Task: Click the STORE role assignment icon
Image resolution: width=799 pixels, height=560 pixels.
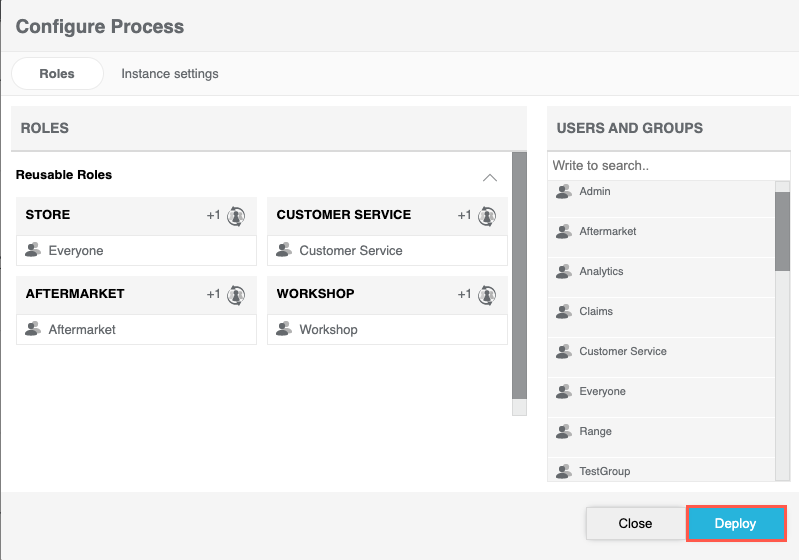Action: pos(236,215)
